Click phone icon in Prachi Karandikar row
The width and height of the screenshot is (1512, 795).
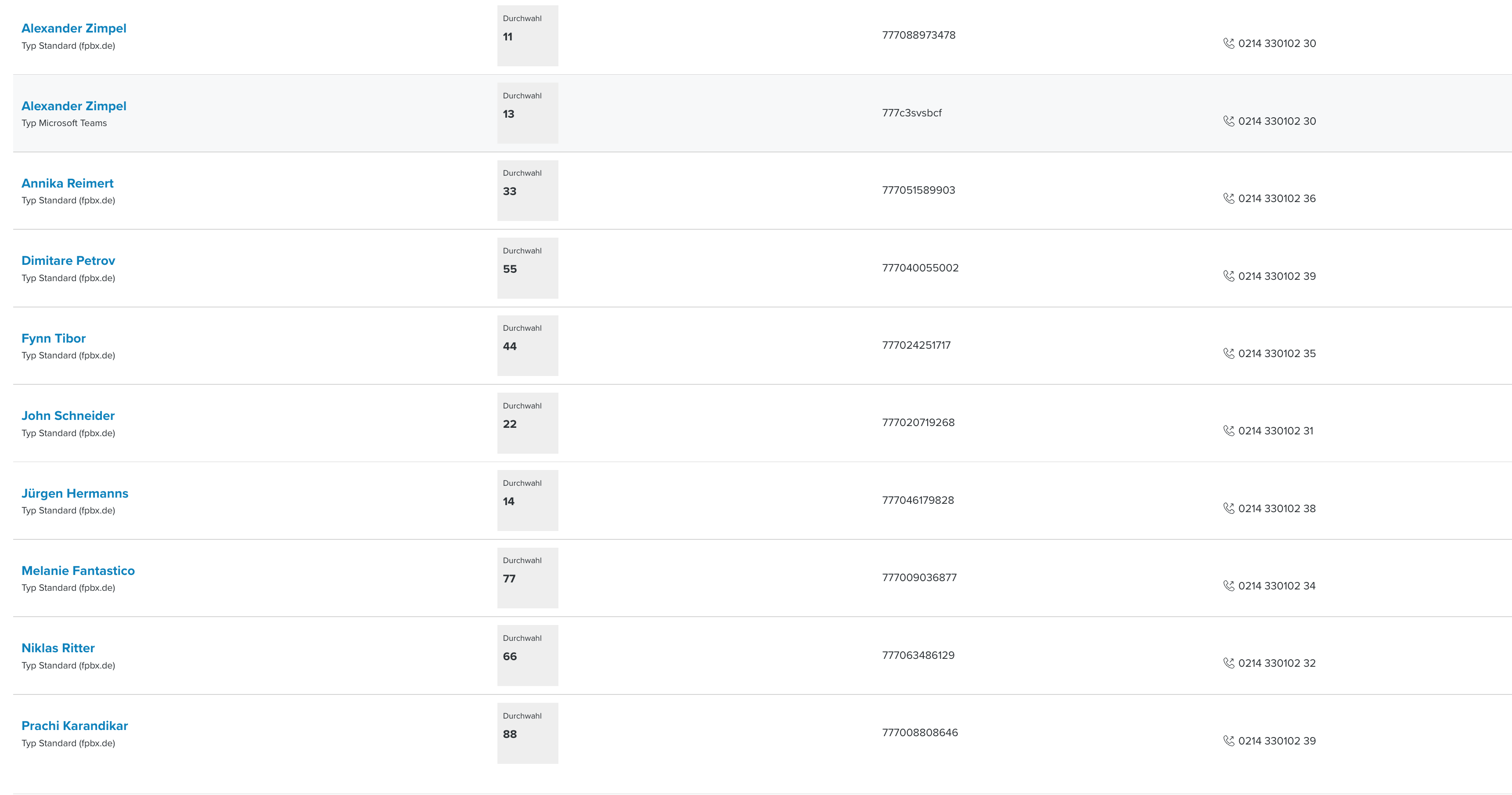[x=1228, y=741]
